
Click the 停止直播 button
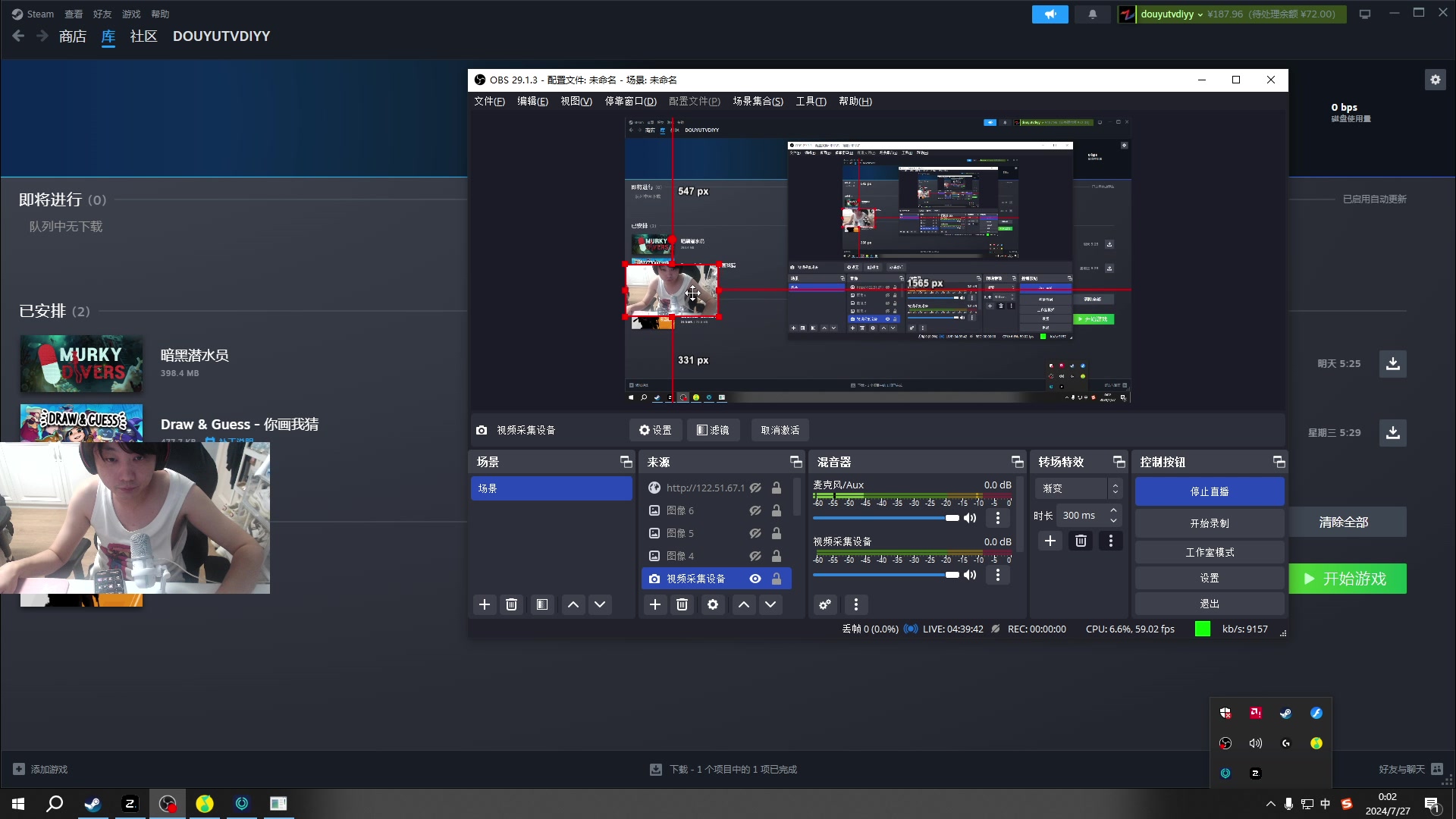(x=1209, y=491)
